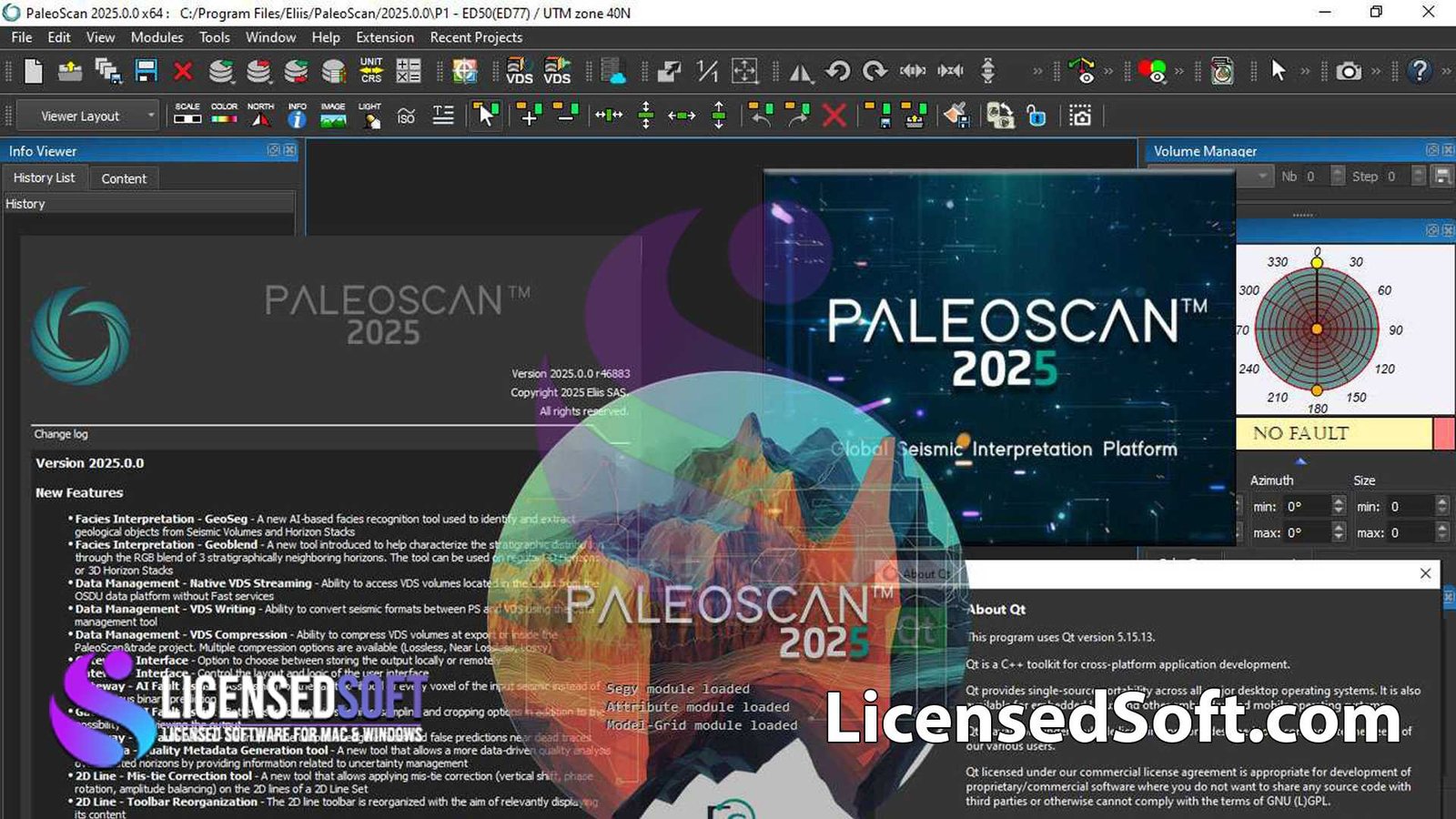1456x819 pixels.
Task: Expand the toolbar overflow chevron after camera
Action: pyautogui.click(x=1376, y=71)
